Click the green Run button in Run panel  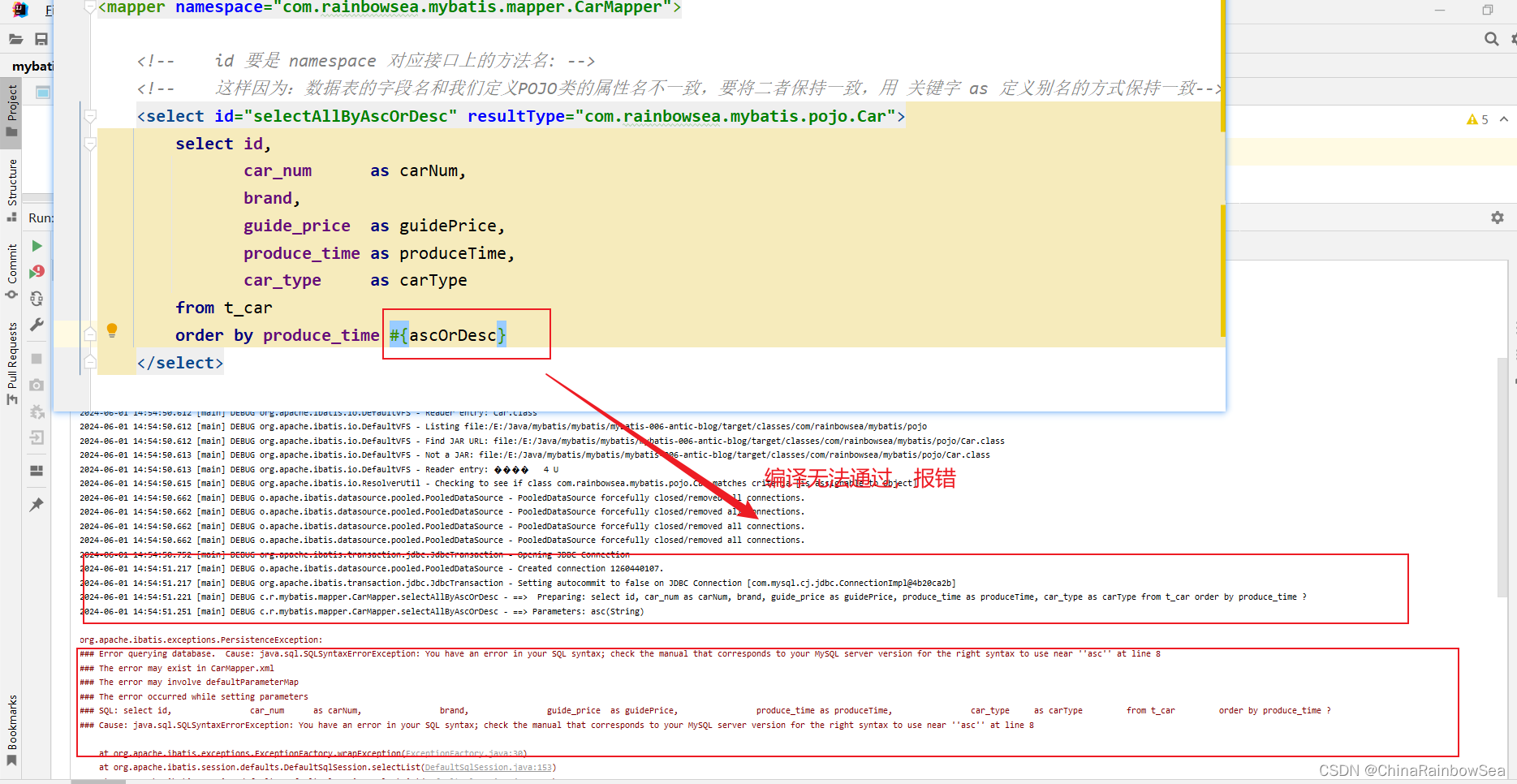click(37, 246)
